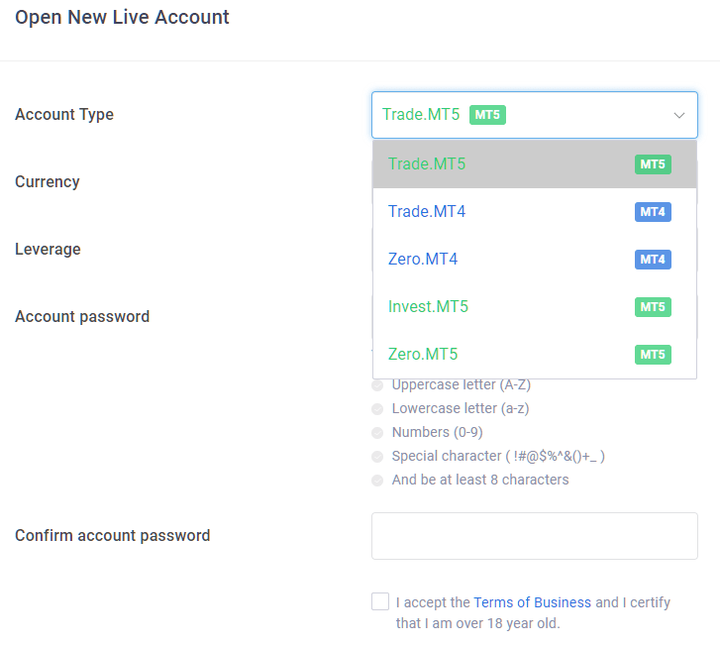
Task: Click the Account Type combo box
Action: click(x=534, y=115)
